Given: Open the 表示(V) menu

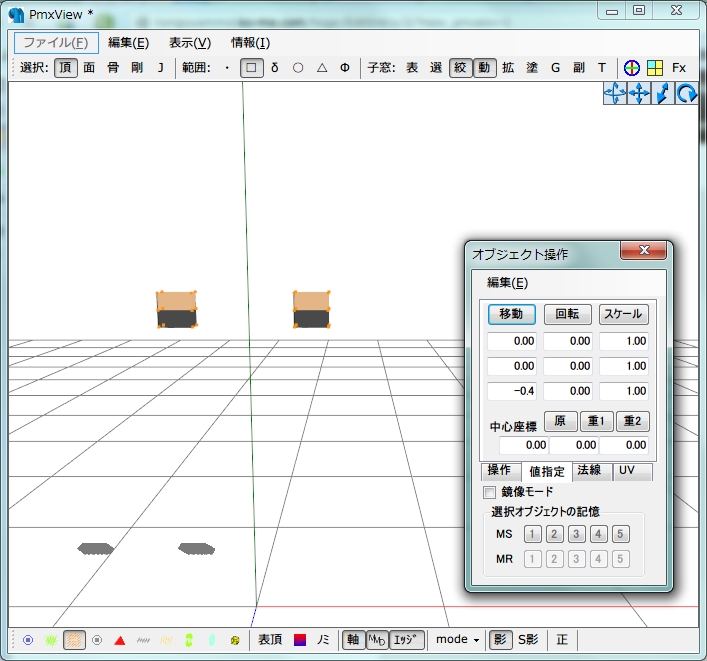Looking at the screenshot, I should click(x=189, y=42).
